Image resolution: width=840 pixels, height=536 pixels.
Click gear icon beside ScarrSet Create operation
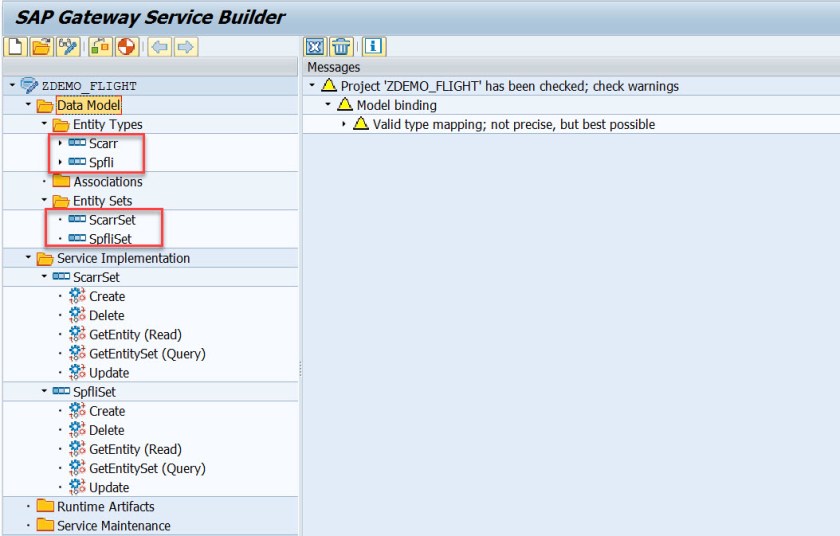[77, 296]
